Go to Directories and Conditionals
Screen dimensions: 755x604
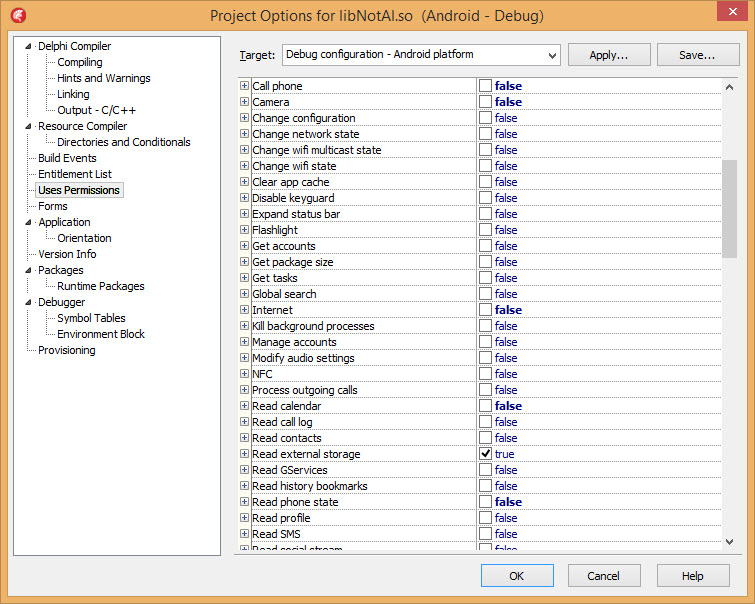tap(124, 142)
